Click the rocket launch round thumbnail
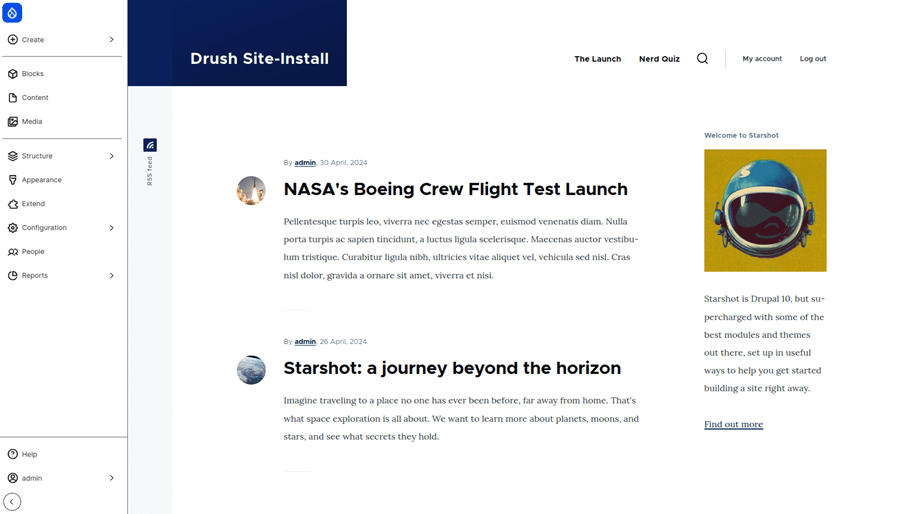The width and height of the screenshot is (900, 514). click(251, 190)
